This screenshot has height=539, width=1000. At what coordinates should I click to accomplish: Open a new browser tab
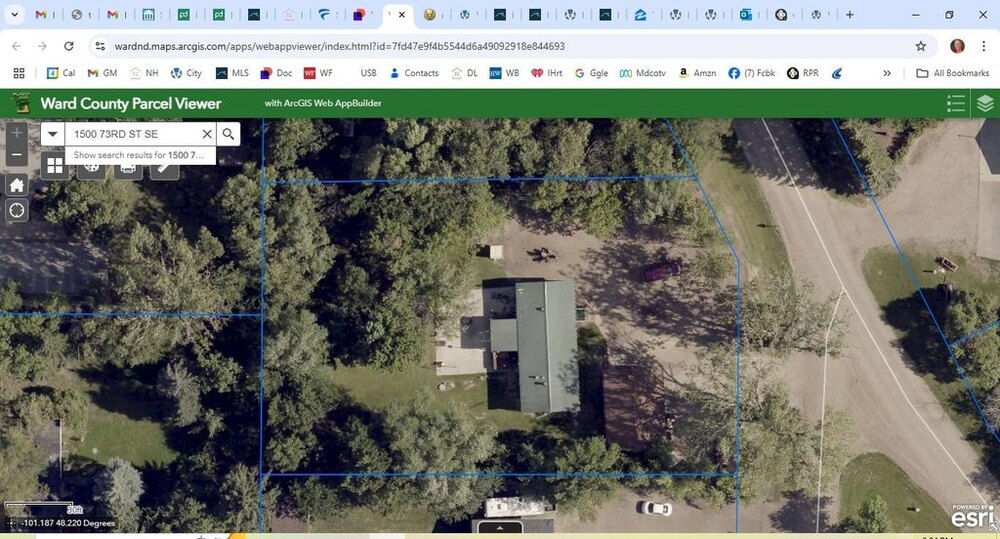pos(850,15)
